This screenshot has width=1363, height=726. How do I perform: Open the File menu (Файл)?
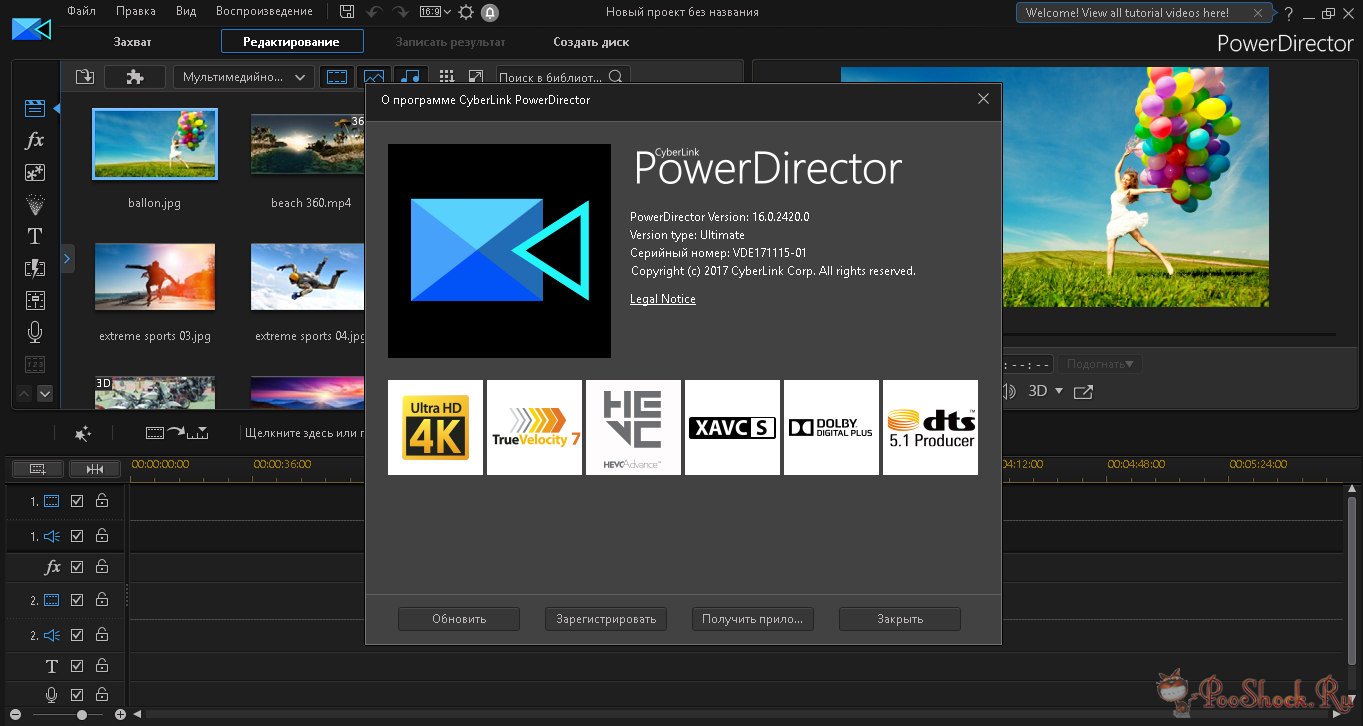(82, 12)
